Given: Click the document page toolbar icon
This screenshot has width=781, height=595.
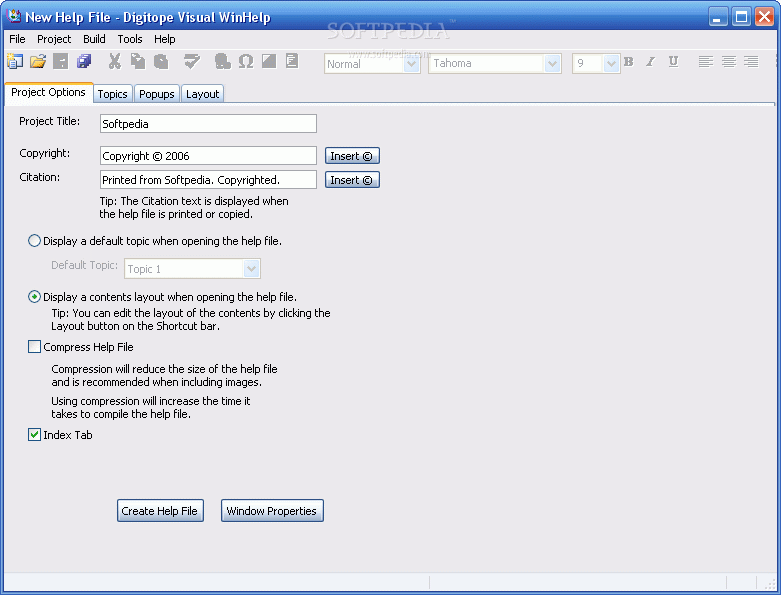Looking at the screenshot, I should pyautogui.click(x=292, y=61).
